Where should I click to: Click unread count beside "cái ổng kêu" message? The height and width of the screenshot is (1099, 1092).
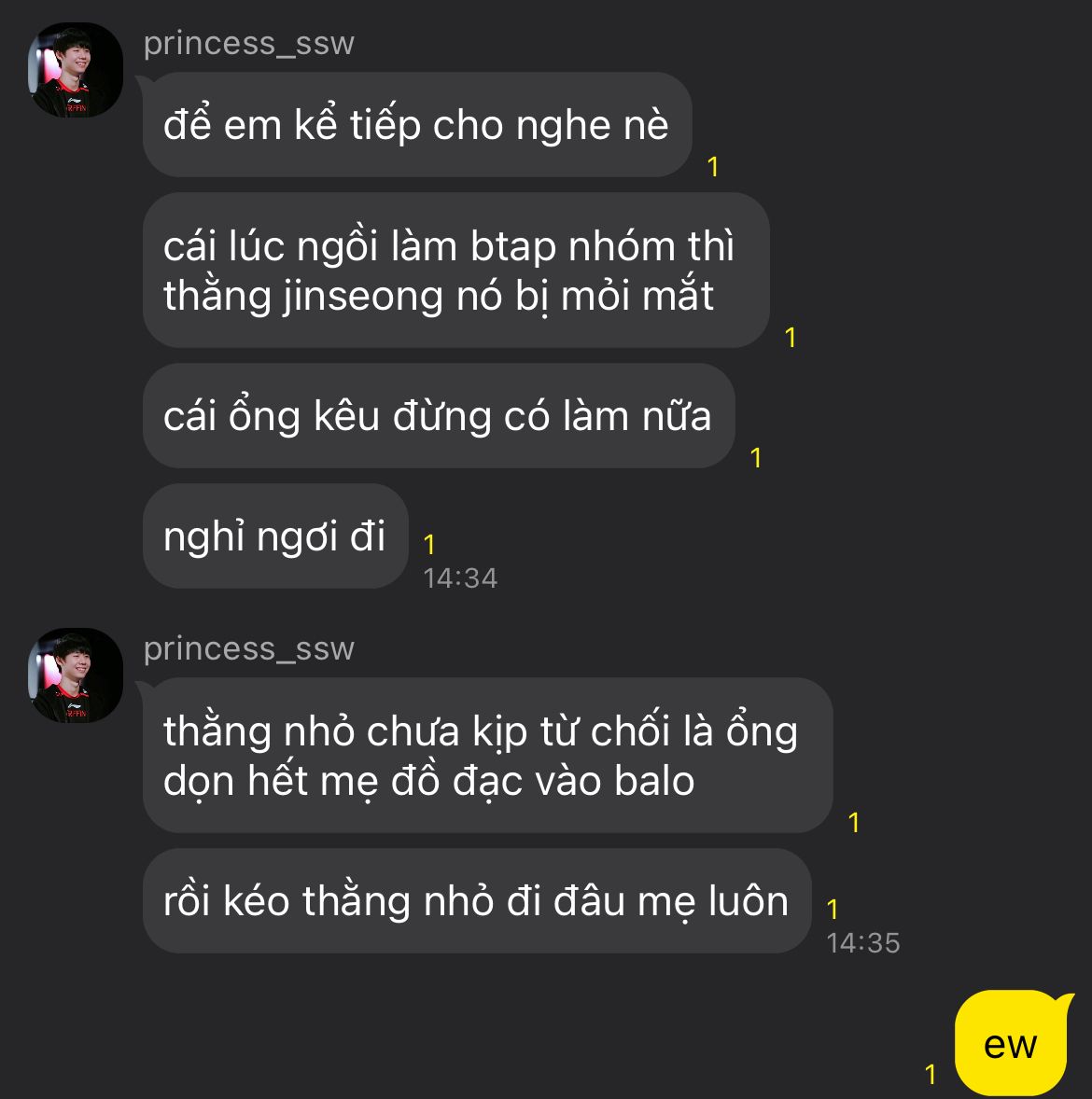[755, 458]
